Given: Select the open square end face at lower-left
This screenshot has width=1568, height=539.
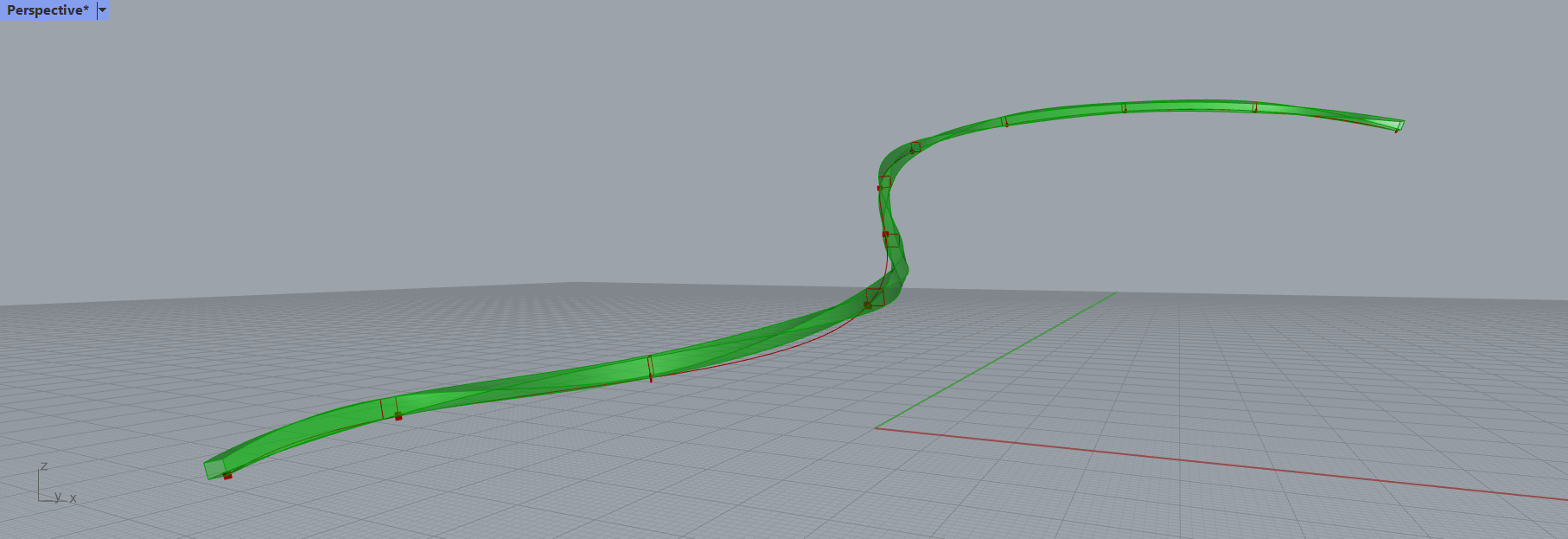Looking at the screenshot, I should click(214, 468).
